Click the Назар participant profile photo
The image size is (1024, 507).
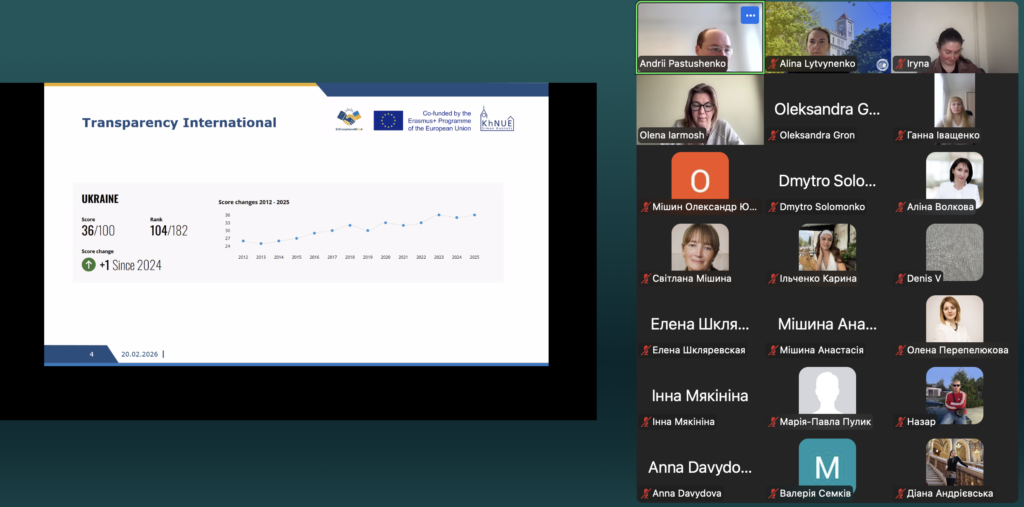coord(954,395)
